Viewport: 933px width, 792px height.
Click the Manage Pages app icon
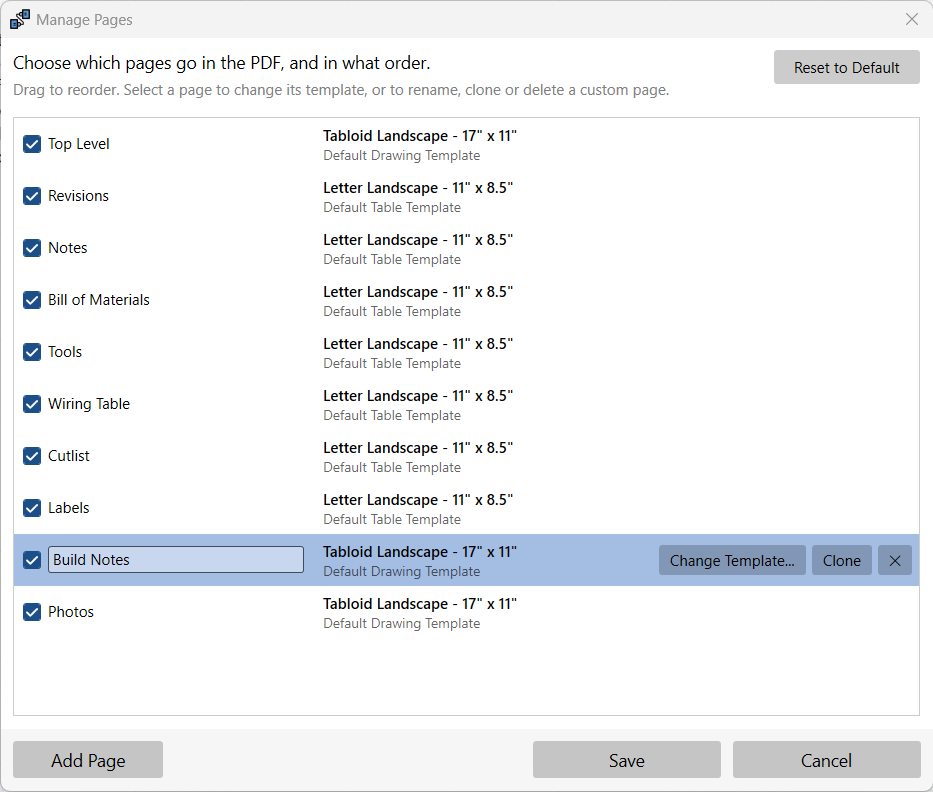(20, 19)
